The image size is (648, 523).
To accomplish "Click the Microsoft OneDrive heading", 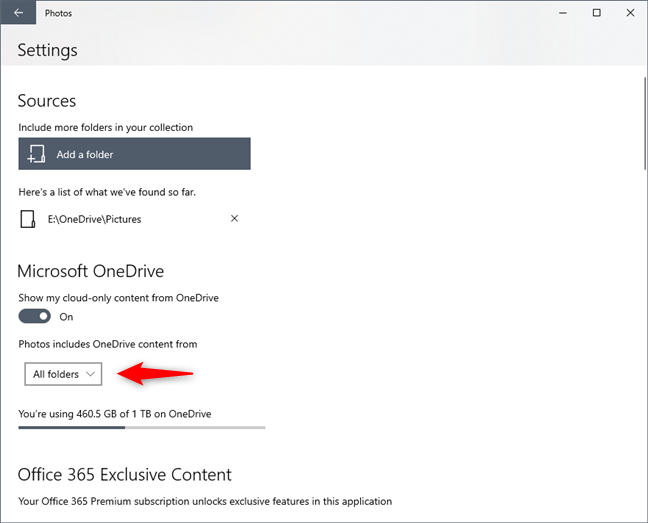I will pyautogui.click(x=91, y=271).
